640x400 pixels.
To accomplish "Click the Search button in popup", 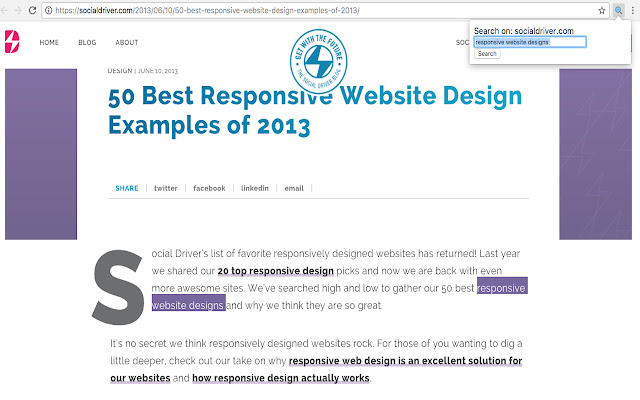I will coord(487,54).
